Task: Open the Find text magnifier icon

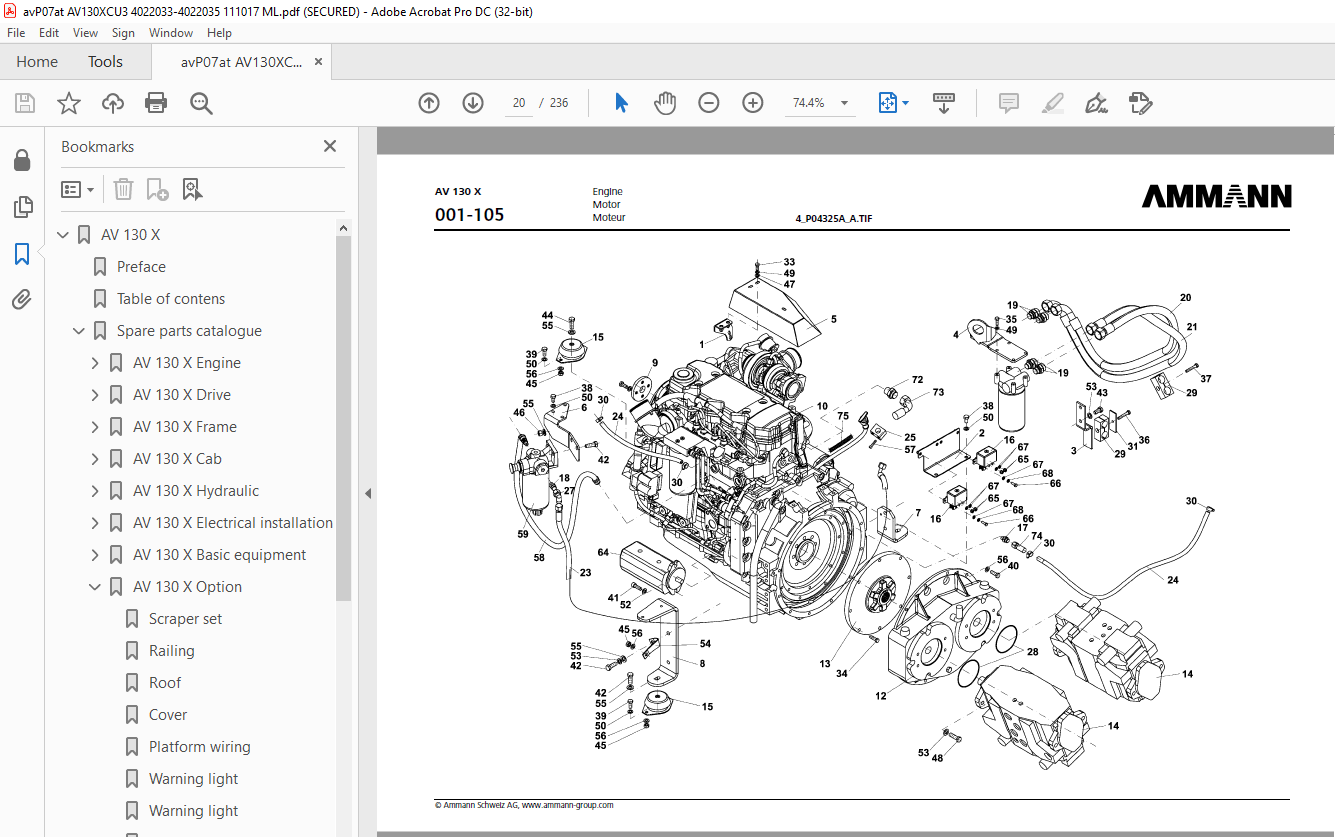Action: point(201,103)
